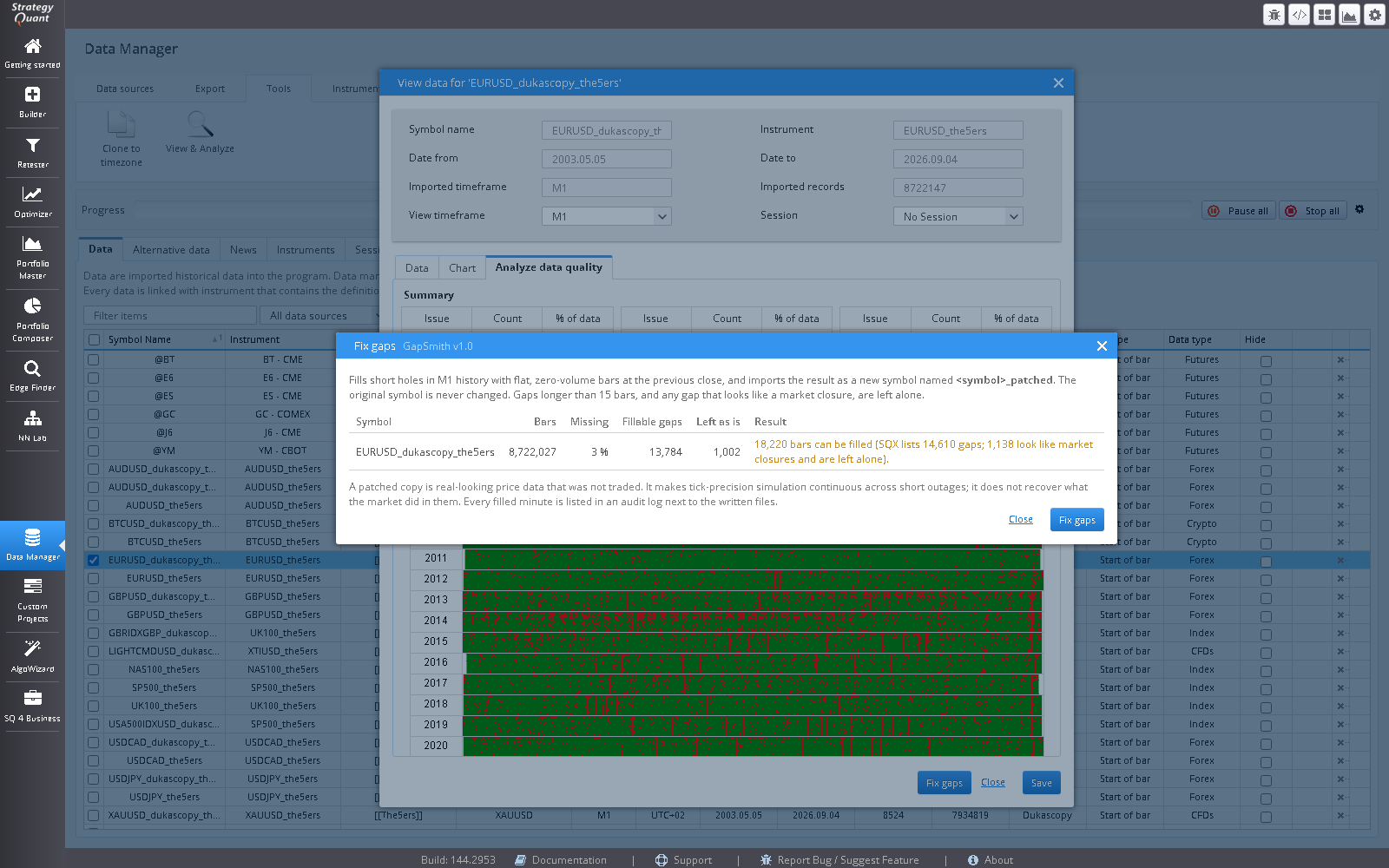Screen dimensions: 1389x868
Task: Open Portfolio Master module
Action: point(32,257)
